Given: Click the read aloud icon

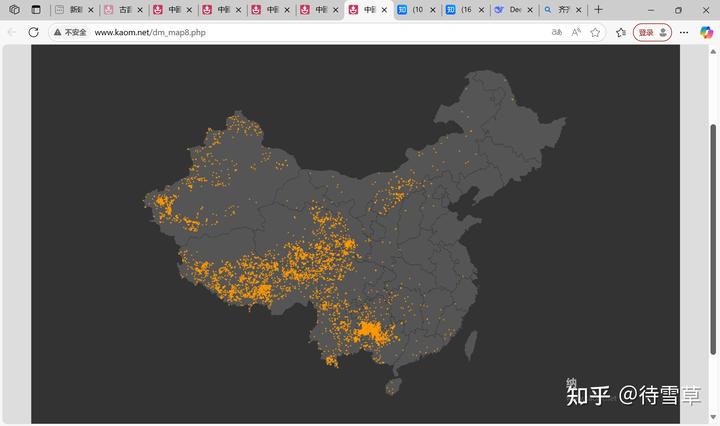Looking at the screenshot, I should 576,32.
